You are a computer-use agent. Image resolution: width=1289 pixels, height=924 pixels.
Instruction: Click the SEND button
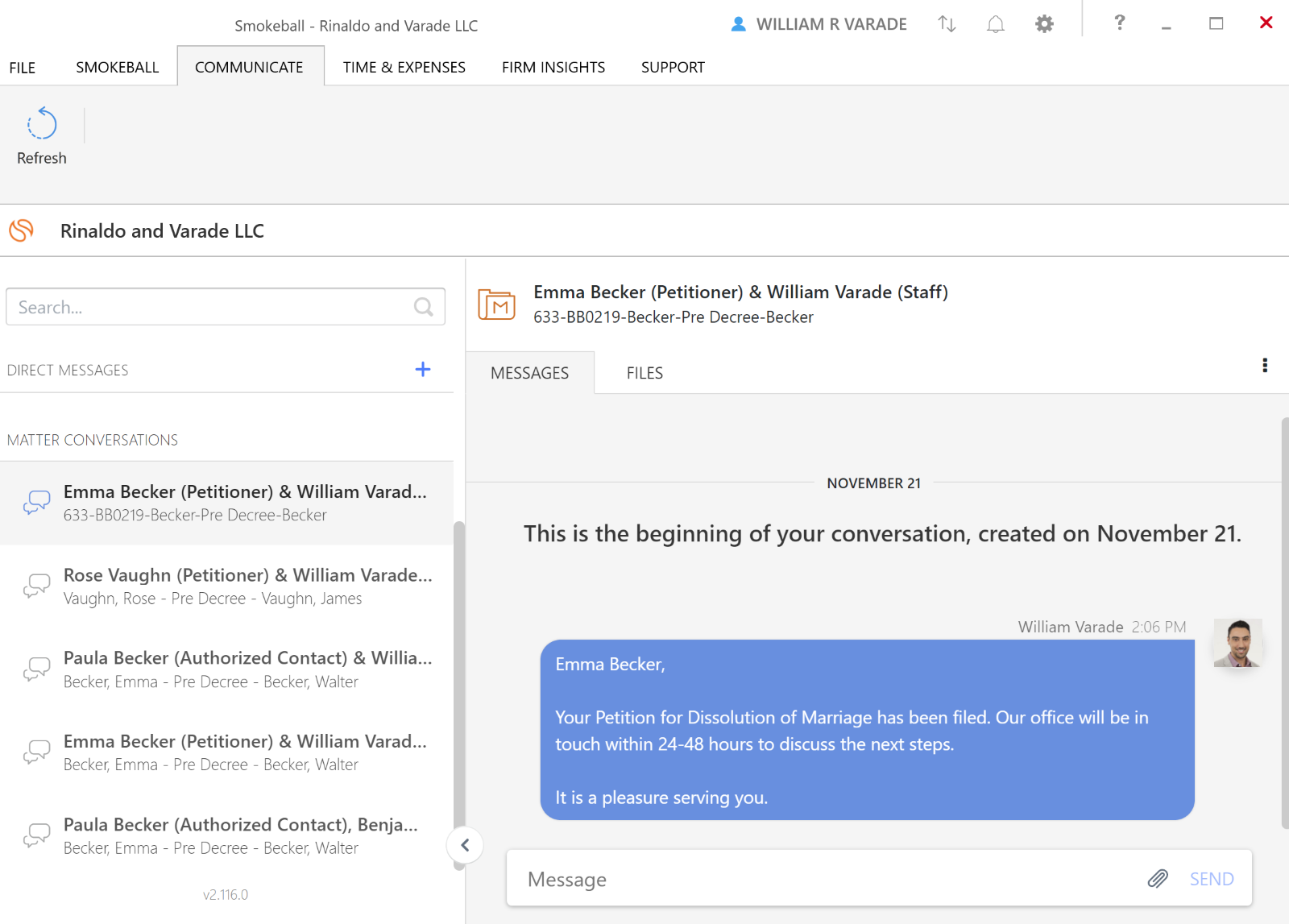click(x=1212, y=879)
